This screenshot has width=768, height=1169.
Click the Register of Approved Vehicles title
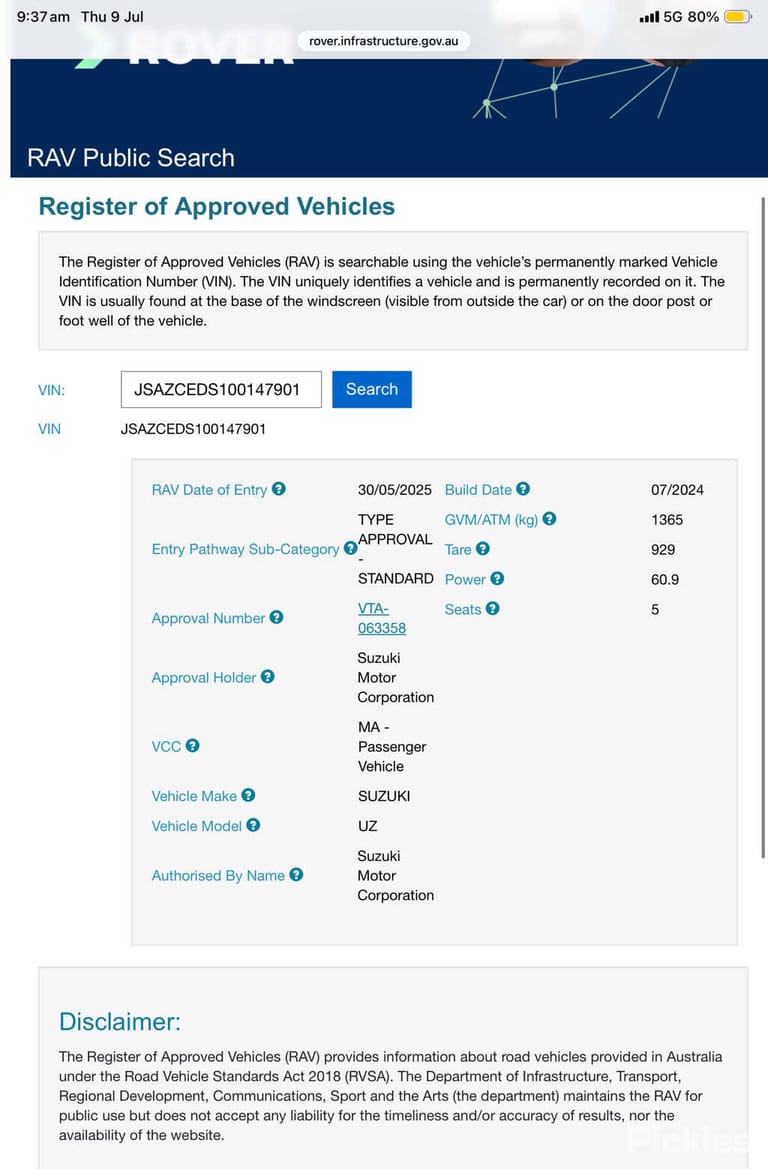[x=217, y=207]
